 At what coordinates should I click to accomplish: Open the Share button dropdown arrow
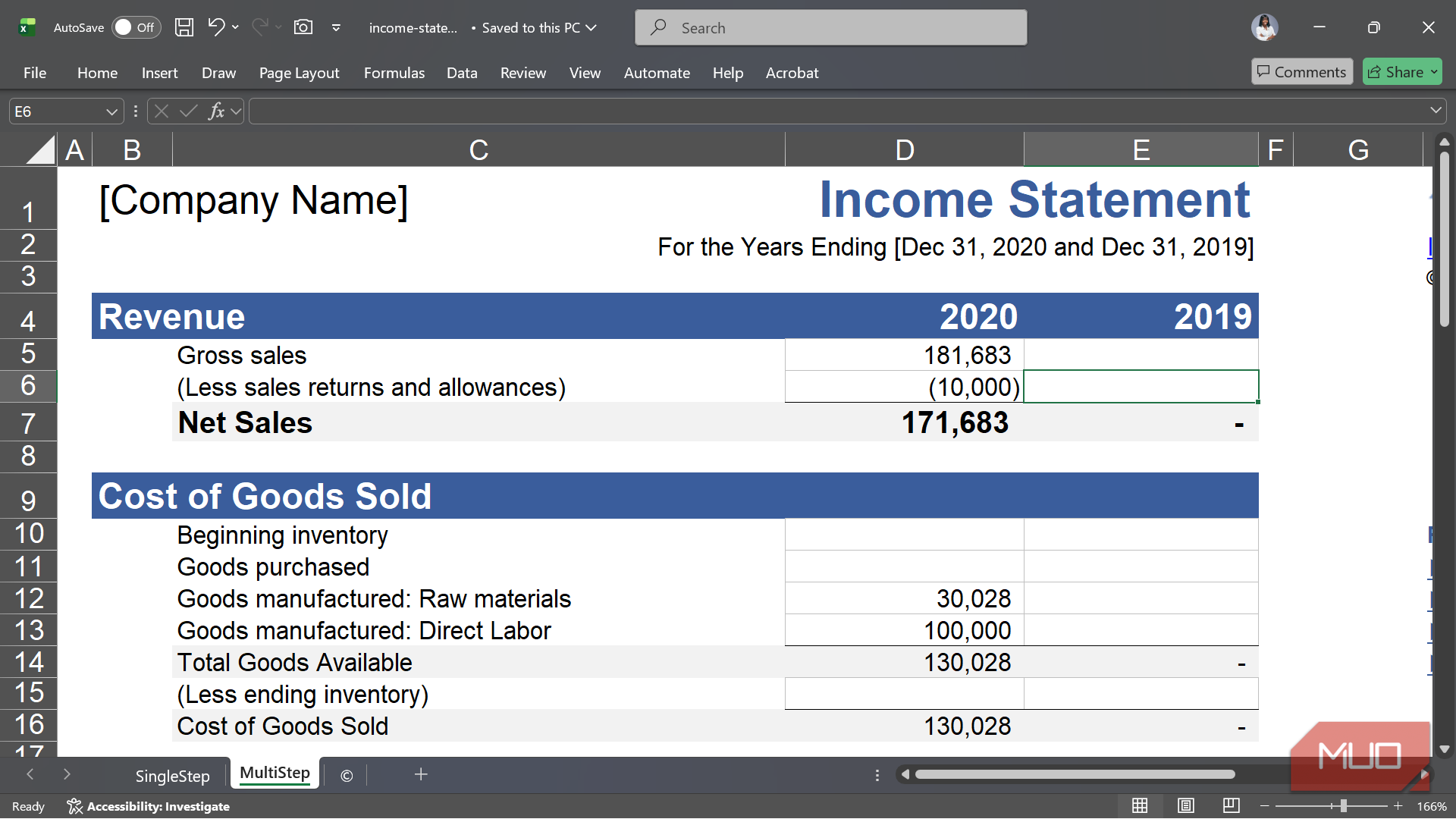pos(1434,72)
